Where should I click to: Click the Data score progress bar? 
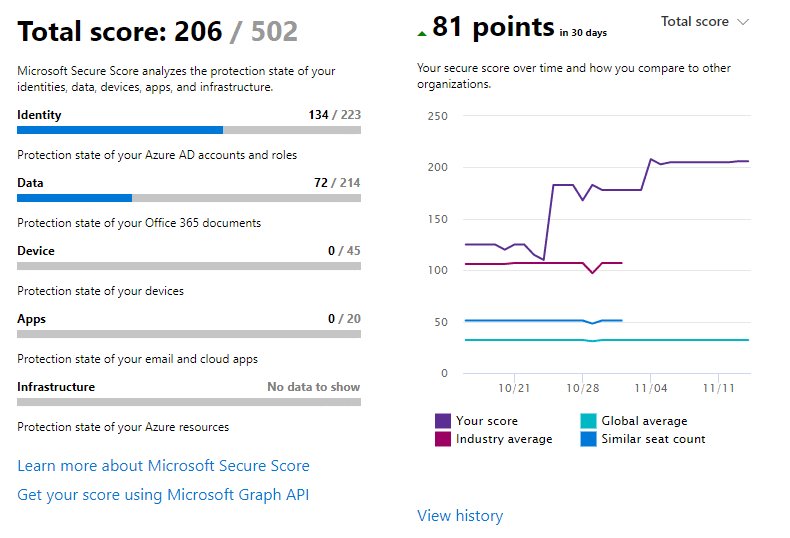coord(189,198)
